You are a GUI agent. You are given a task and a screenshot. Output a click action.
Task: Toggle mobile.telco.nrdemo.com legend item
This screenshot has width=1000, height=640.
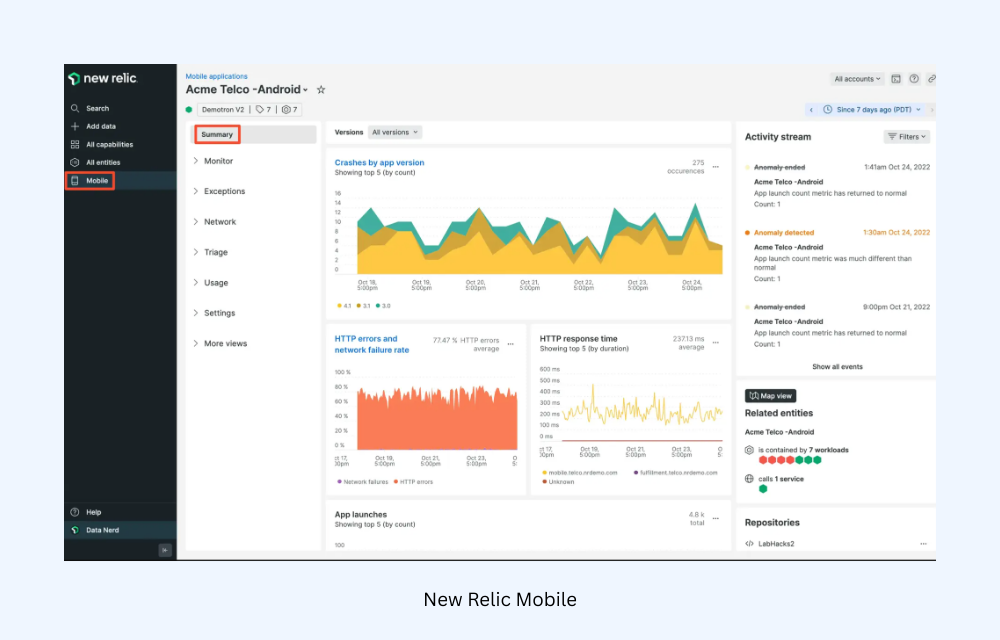(580, 473)
